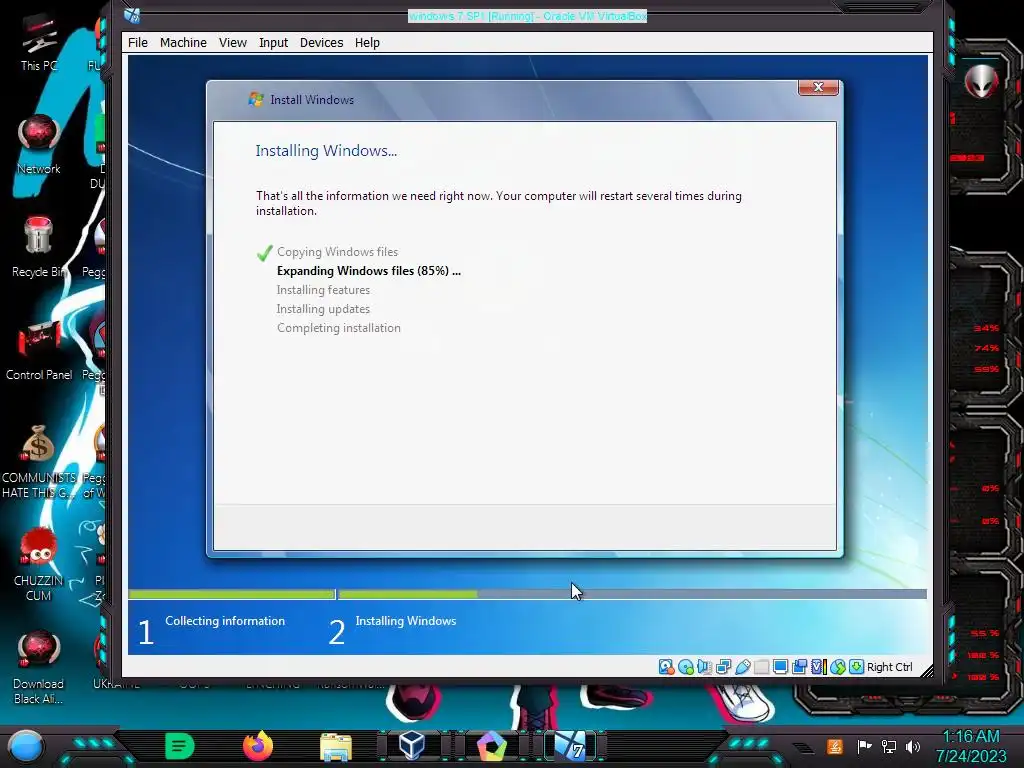The width and height of the screenshot is (1024, 768).
Task: Click the Alienware head gadget icon
Action: (982, 82)
